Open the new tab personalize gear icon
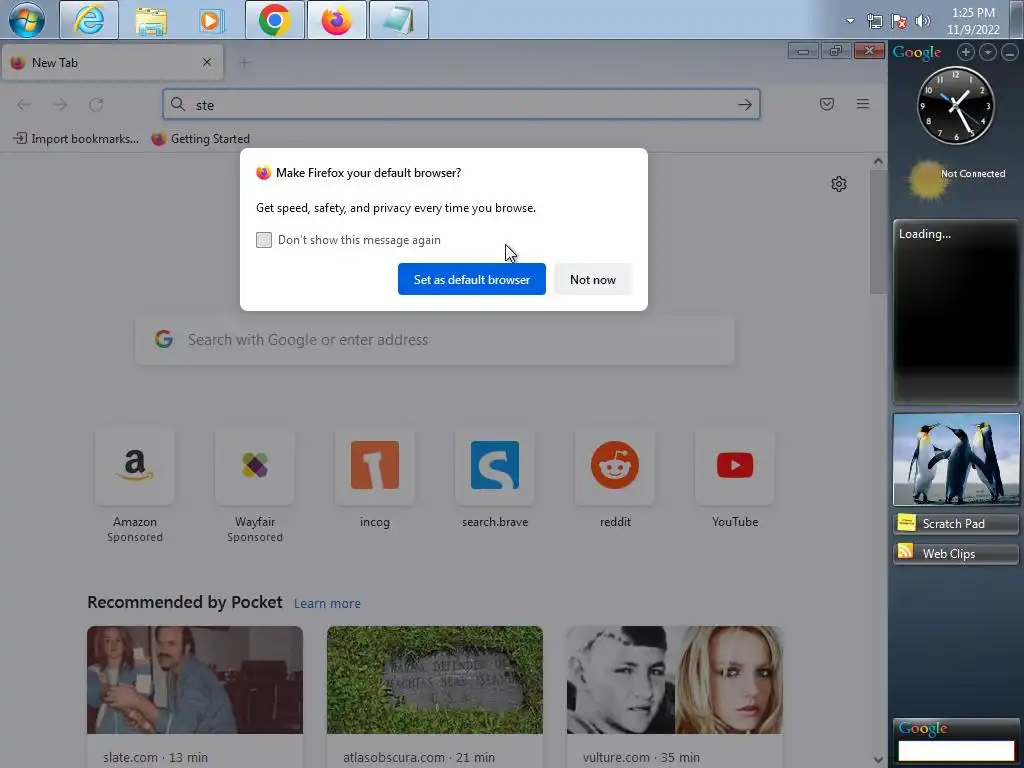 coord(839,184)
